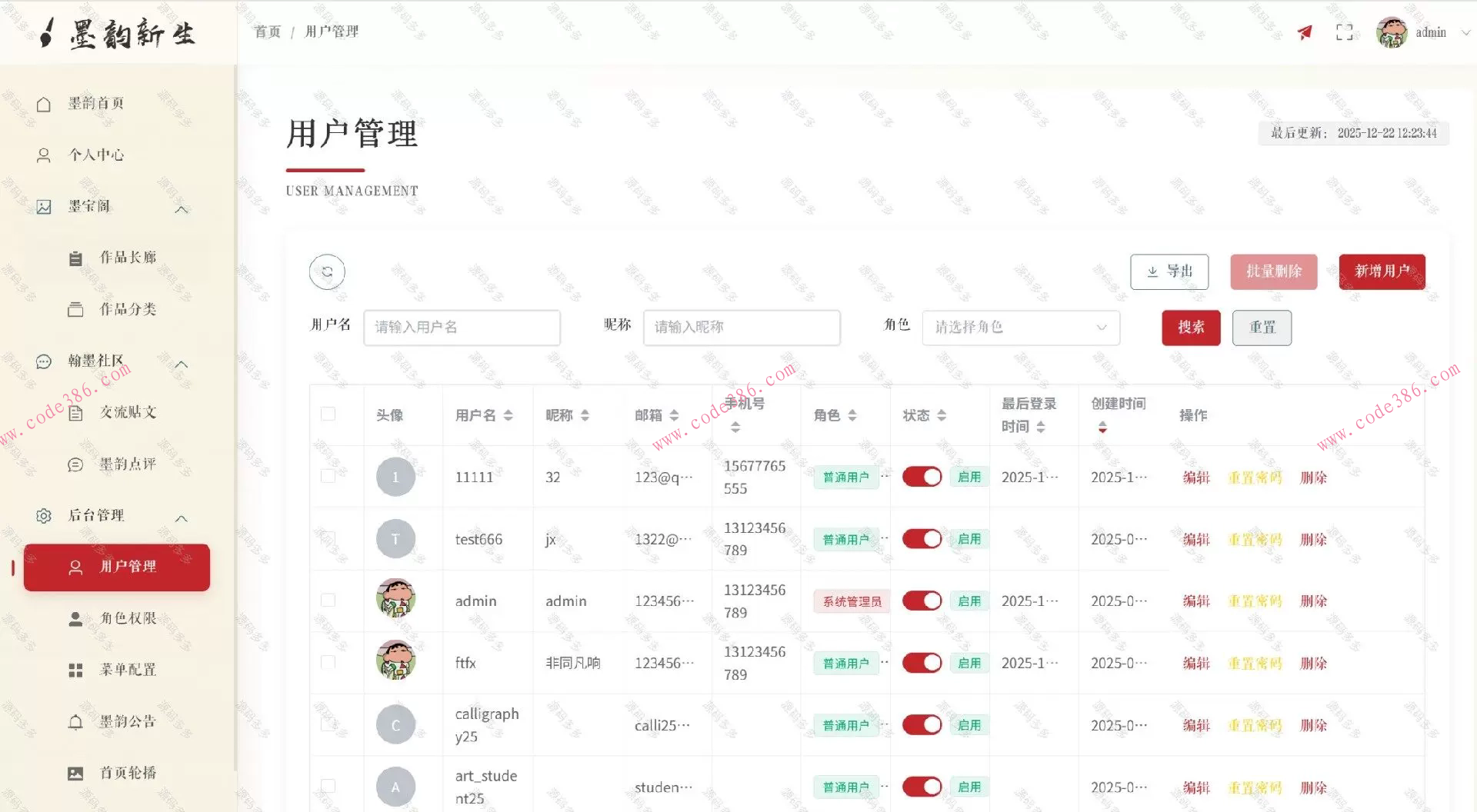
Task: Select 交流贴文 in the sidebar menu
Action: [126, 412]
